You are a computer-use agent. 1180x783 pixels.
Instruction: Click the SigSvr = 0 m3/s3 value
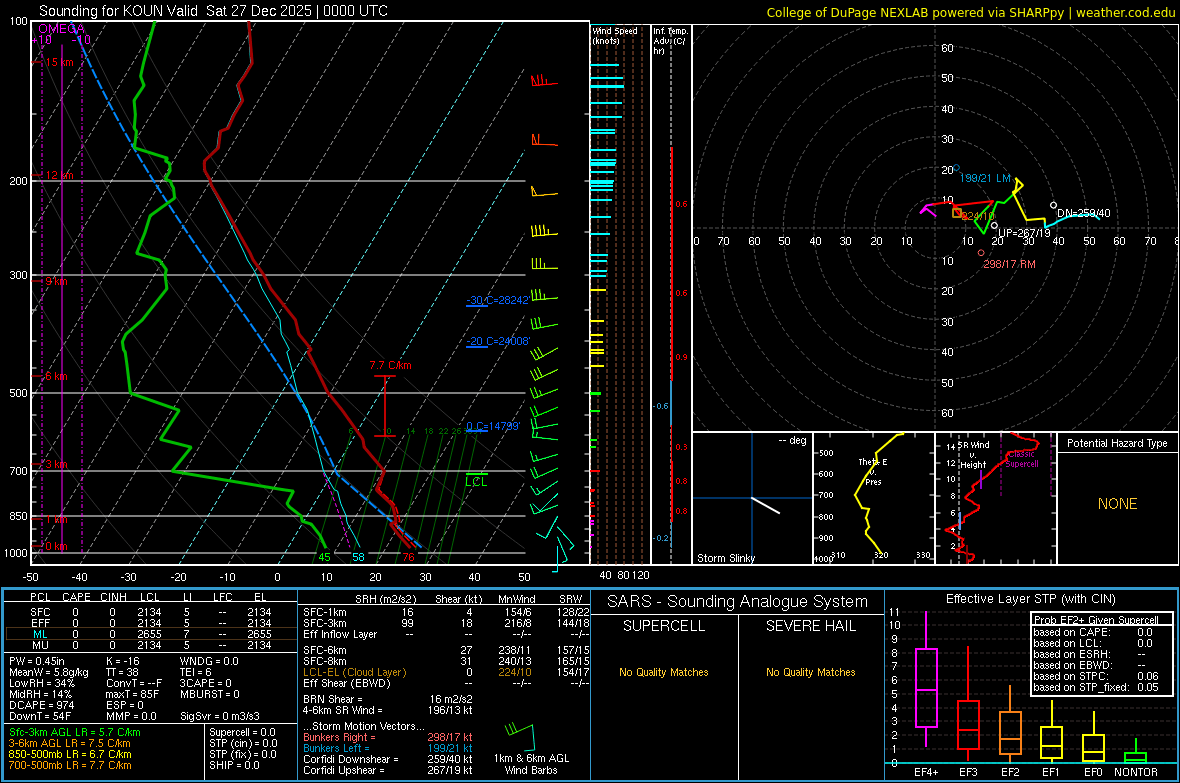click(x=220, y=717)
